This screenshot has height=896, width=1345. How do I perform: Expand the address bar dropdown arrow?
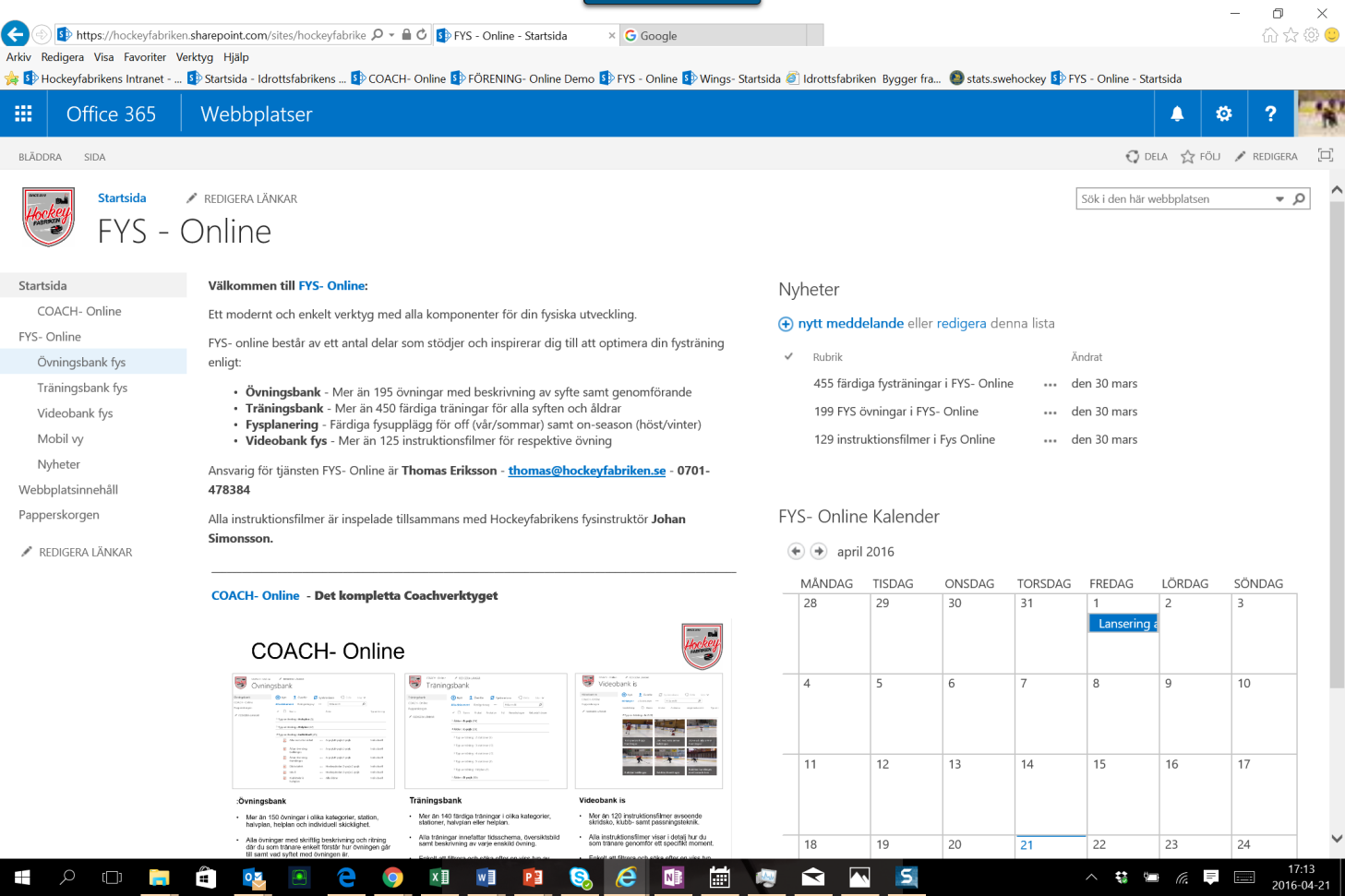coord(391,35)
